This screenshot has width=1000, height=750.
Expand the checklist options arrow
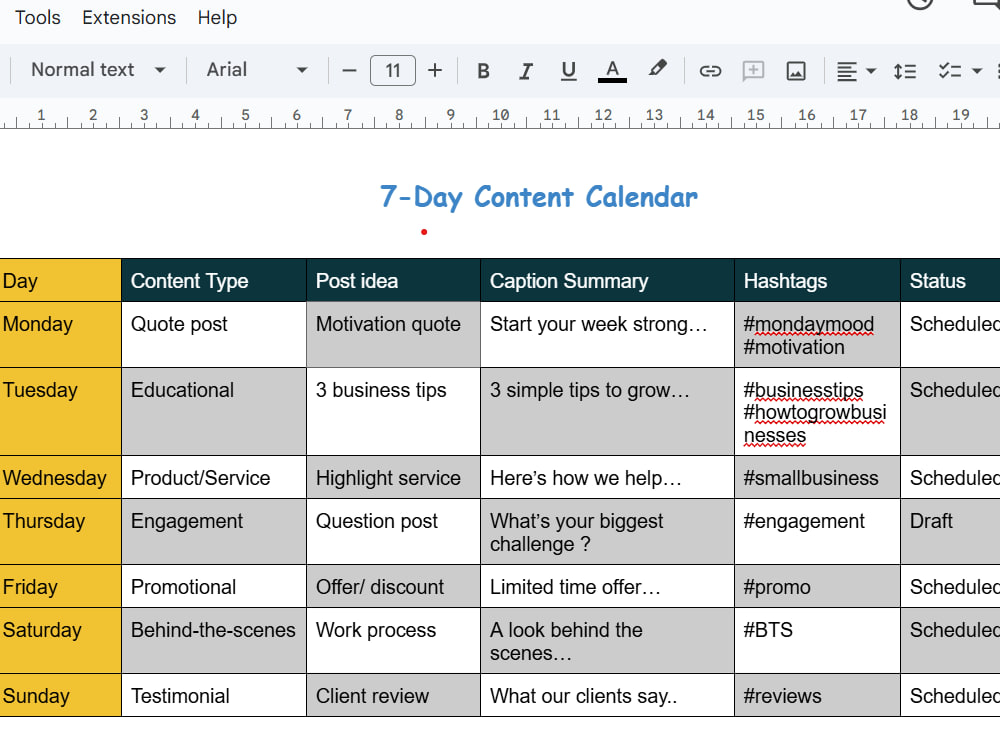(x=976, y=71)
